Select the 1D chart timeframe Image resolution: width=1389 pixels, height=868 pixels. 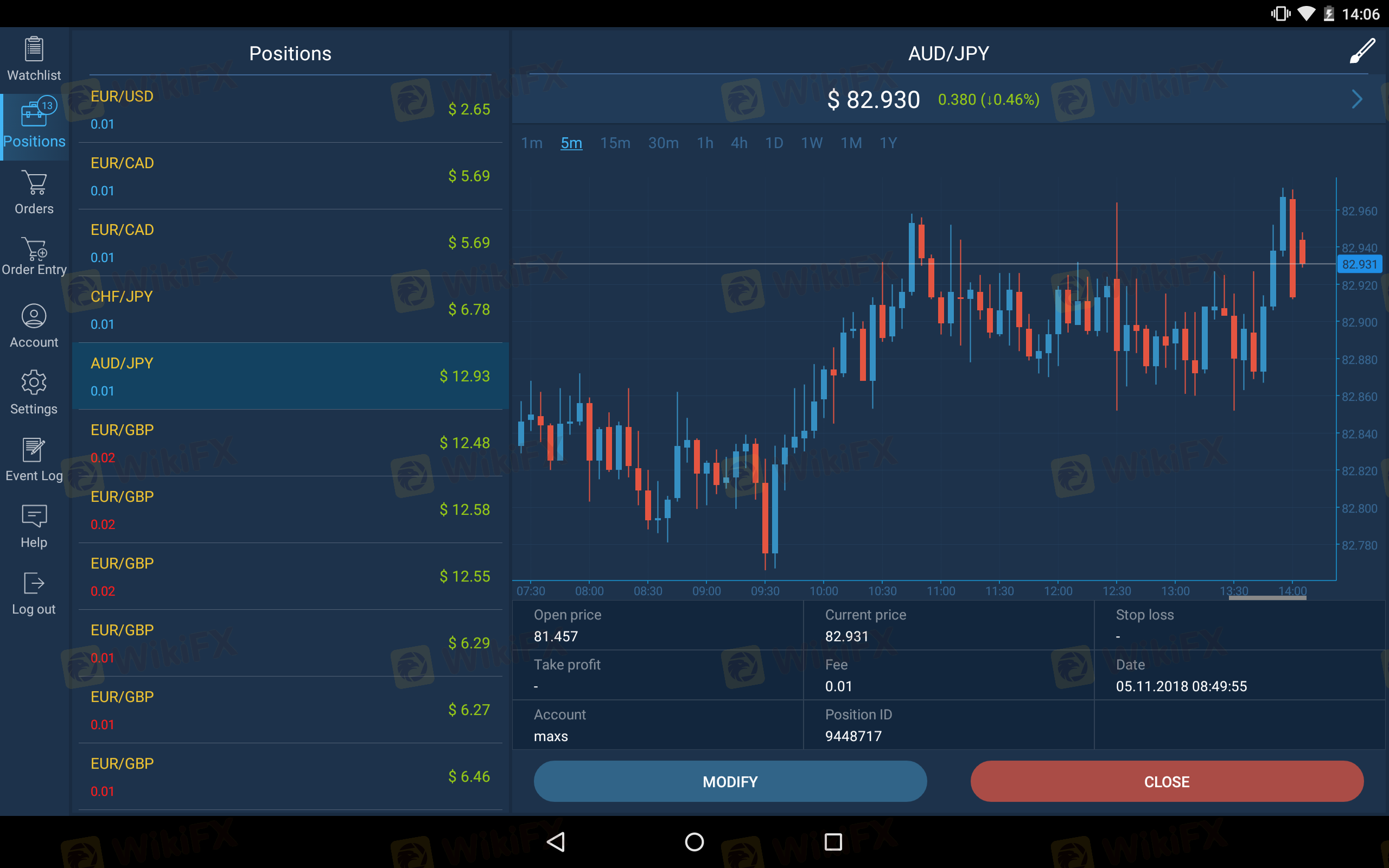click(x=774, y=143)
